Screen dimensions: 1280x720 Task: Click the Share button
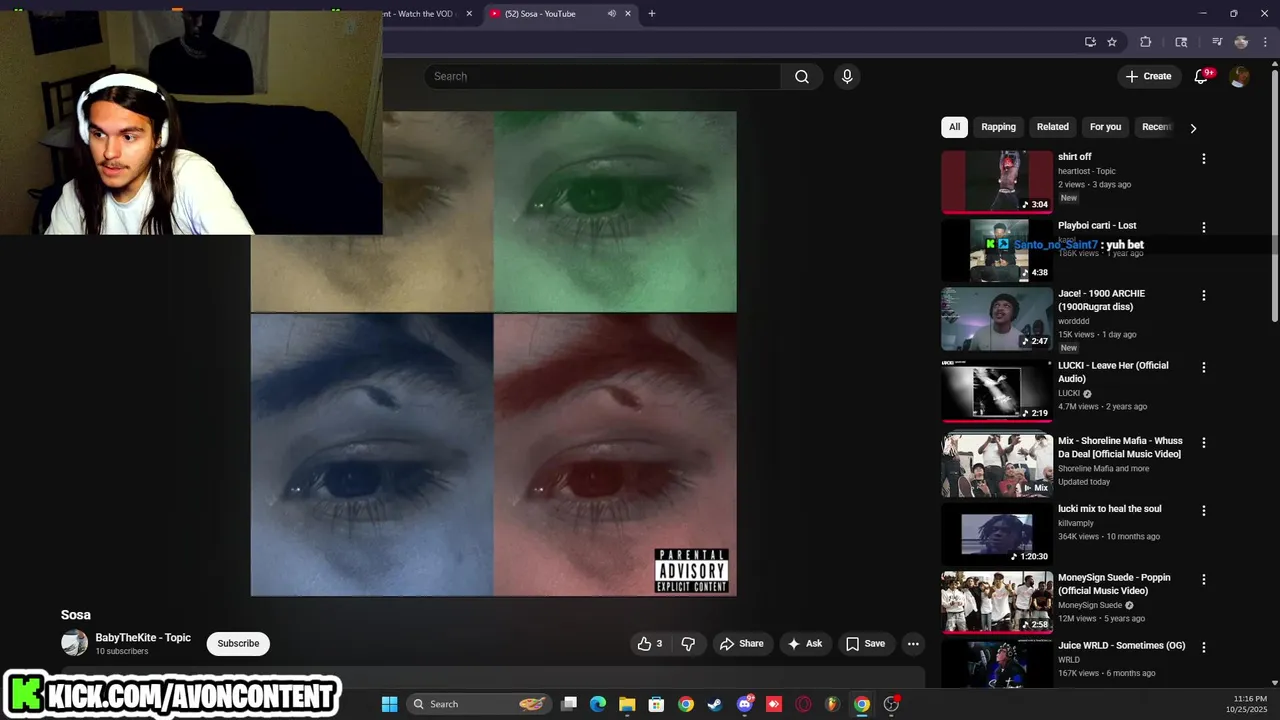741,644
